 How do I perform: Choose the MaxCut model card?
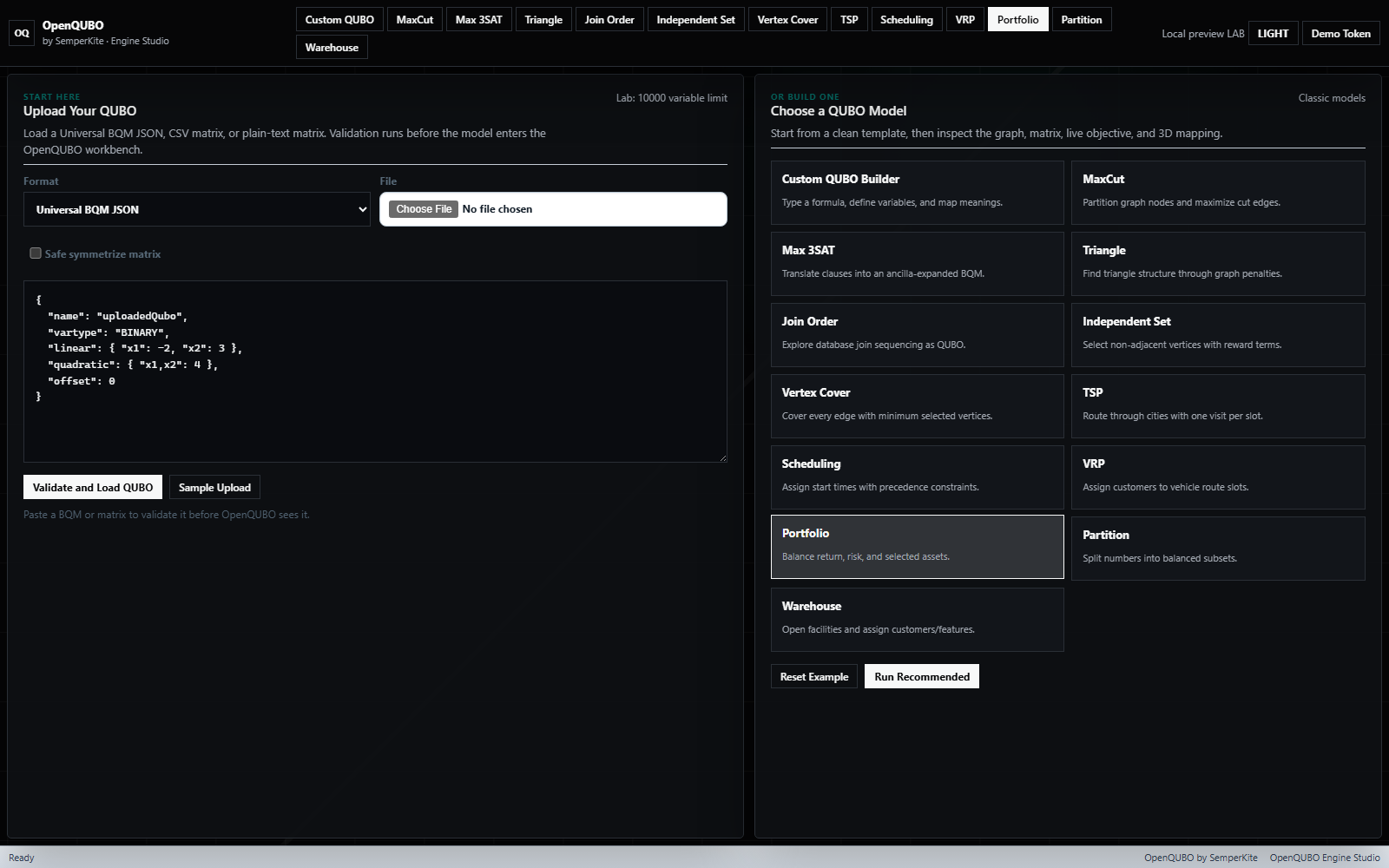tap(1218, 193)
